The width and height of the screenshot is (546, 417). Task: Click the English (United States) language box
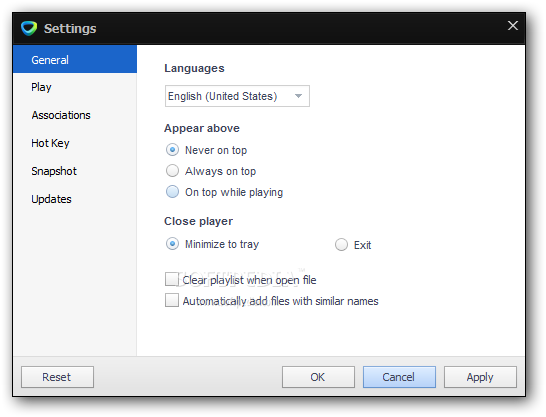pyautogui.click(x=237, y=96)
